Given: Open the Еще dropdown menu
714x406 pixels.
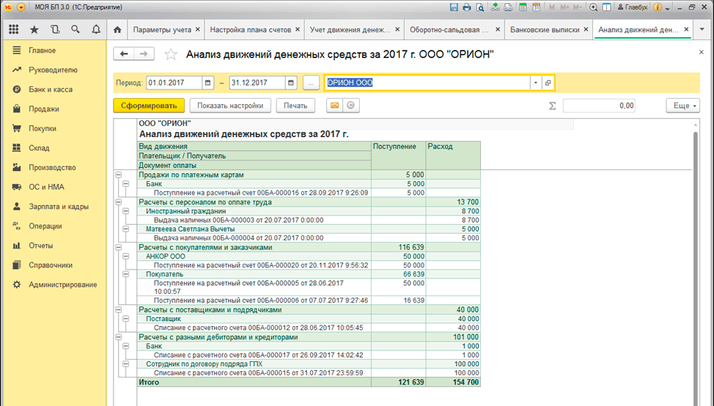Looking at the screenshot, I should click(x=682, y=105).
